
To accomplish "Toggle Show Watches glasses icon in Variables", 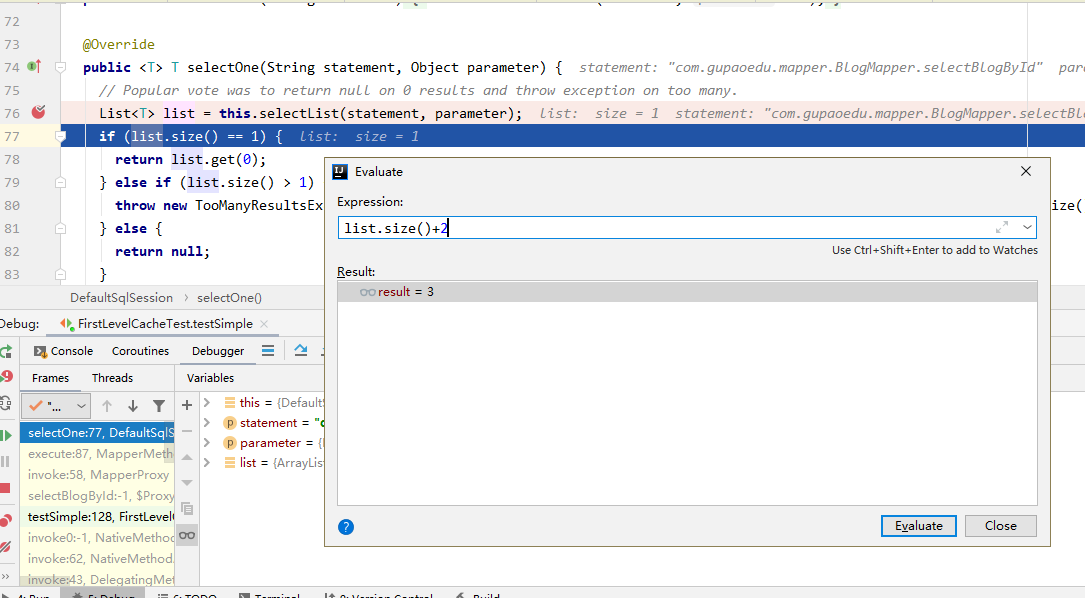I will (x=187, y=535).
